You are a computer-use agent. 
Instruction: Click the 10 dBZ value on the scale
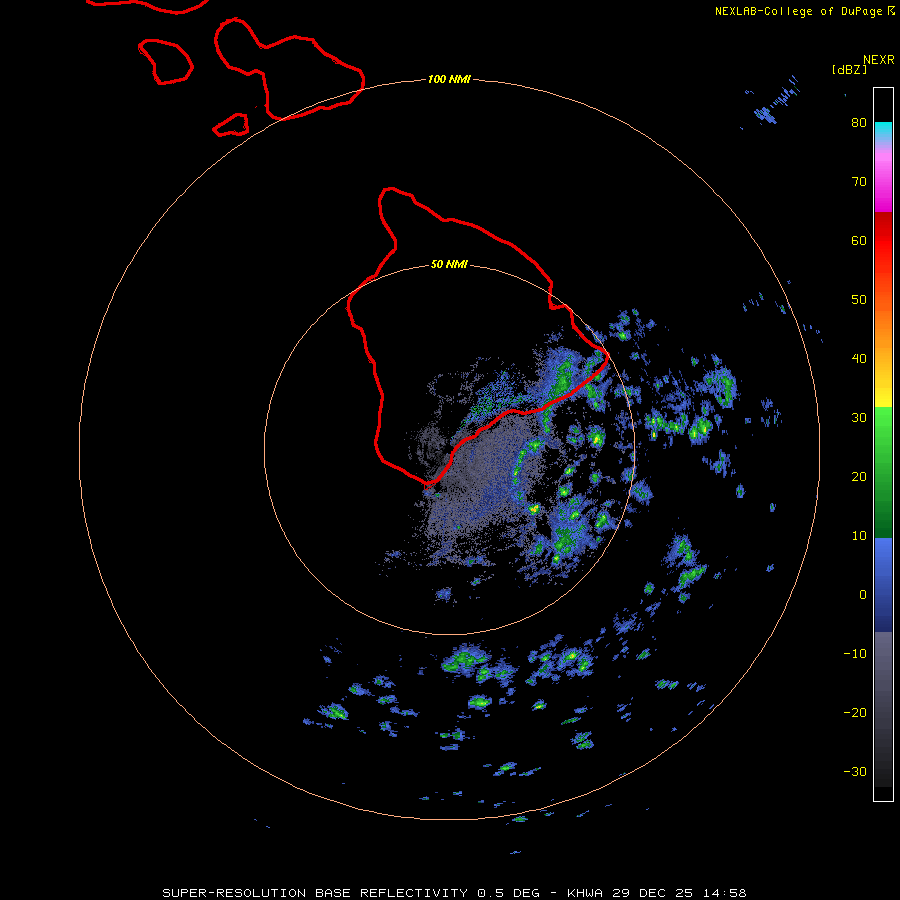(859, 536)
